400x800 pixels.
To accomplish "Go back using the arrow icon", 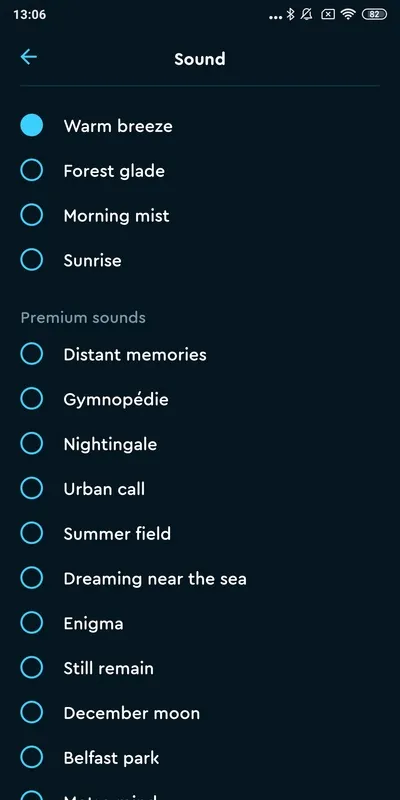I will [29, 57].
